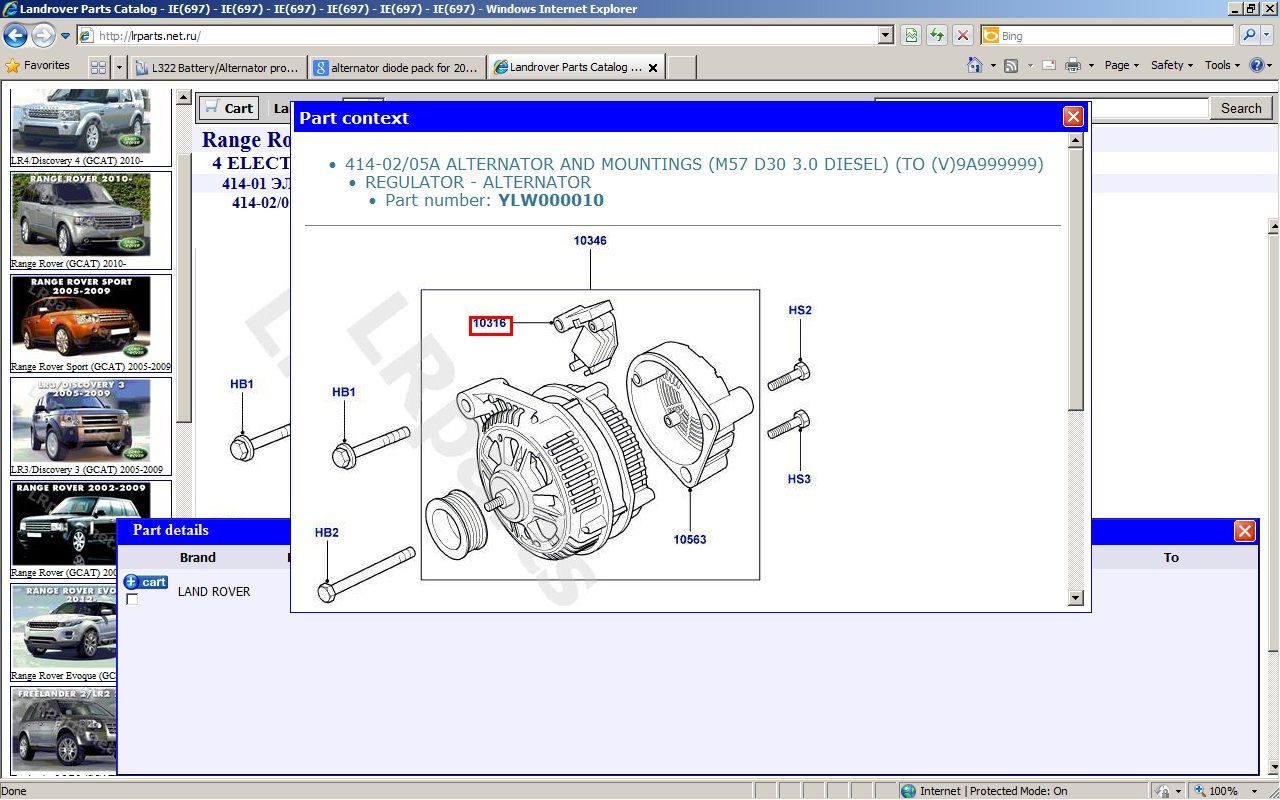Expand the Print dropdown arrow
1280x800 pixels.
1092,66
